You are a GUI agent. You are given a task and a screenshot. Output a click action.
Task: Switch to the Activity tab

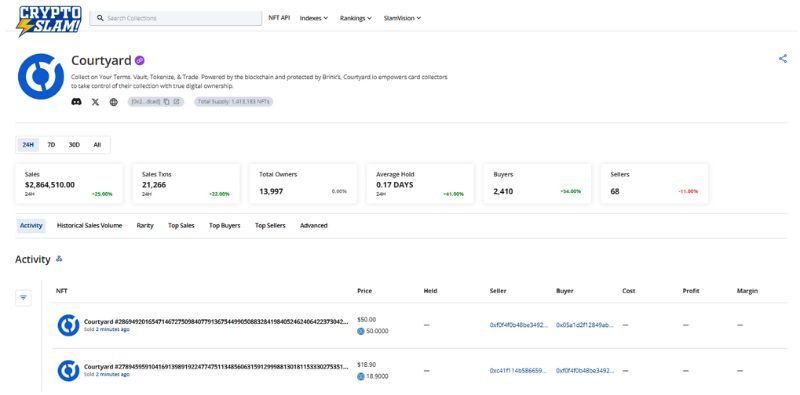pyautogui.click(x=31, y=226)
